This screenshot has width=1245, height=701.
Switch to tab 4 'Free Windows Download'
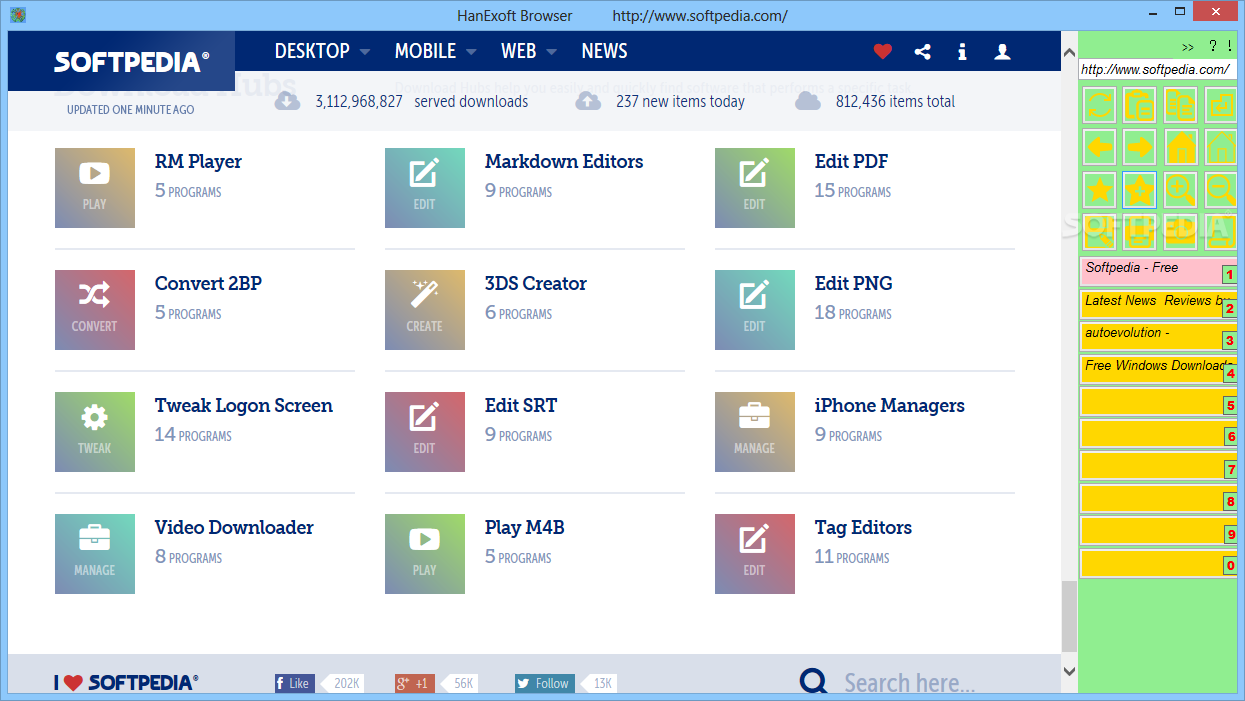(1158, 369)
